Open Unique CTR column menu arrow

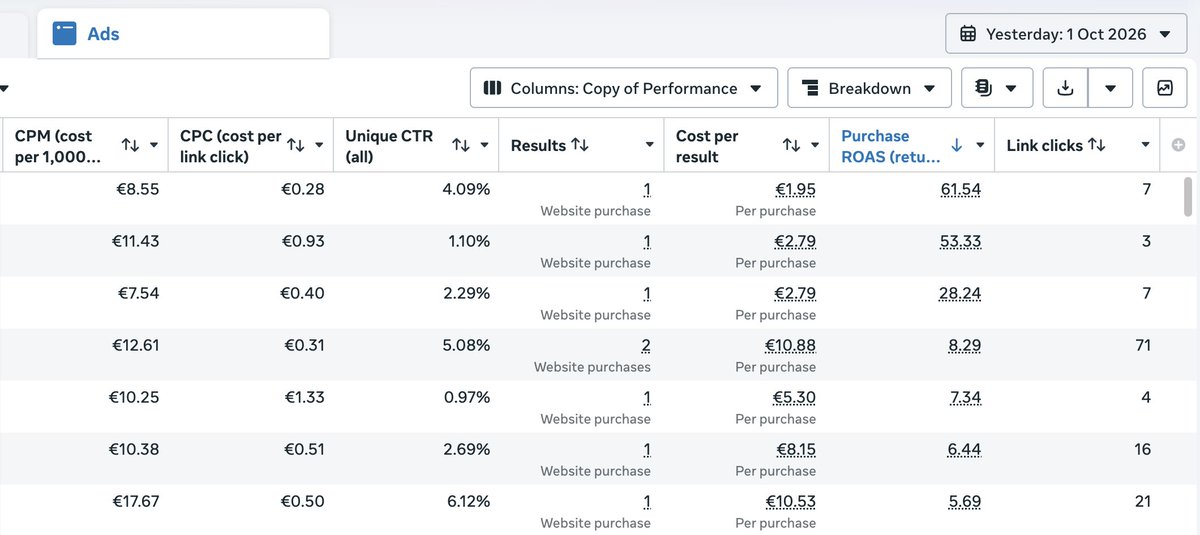tap(484, 145)
